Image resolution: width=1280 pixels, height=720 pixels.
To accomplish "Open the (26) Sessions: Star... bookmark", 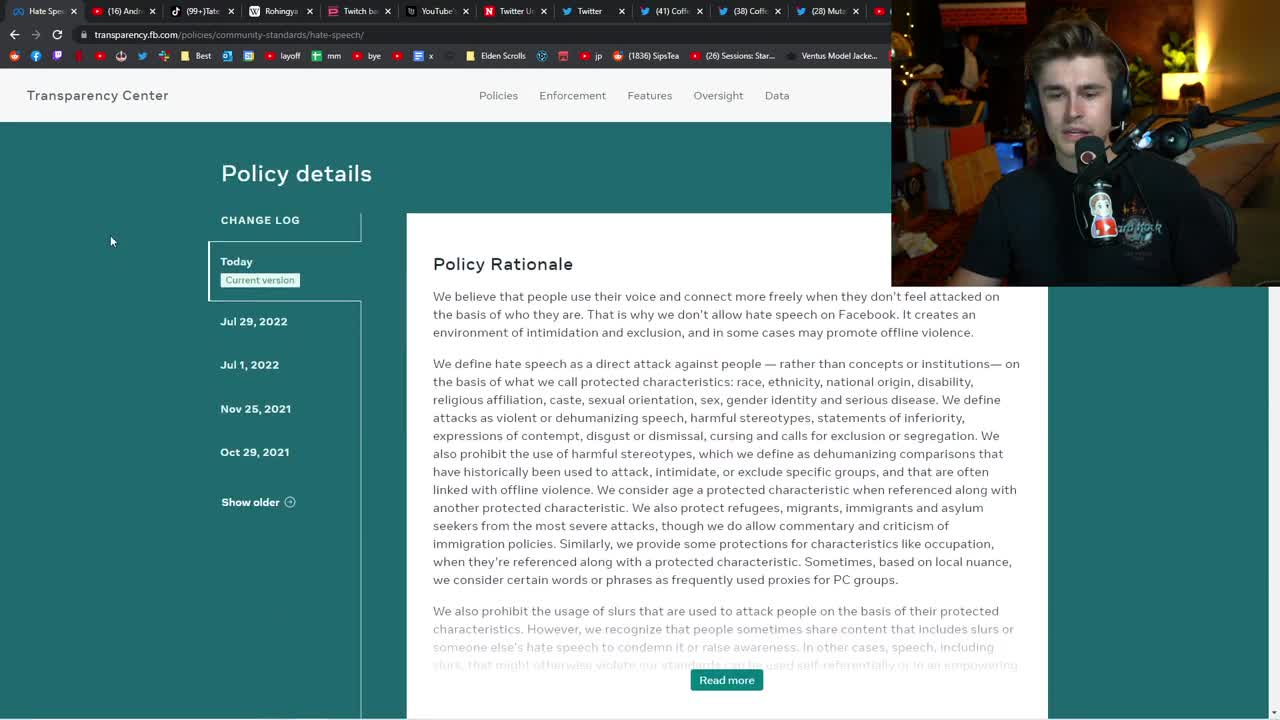I will point(732,56).
